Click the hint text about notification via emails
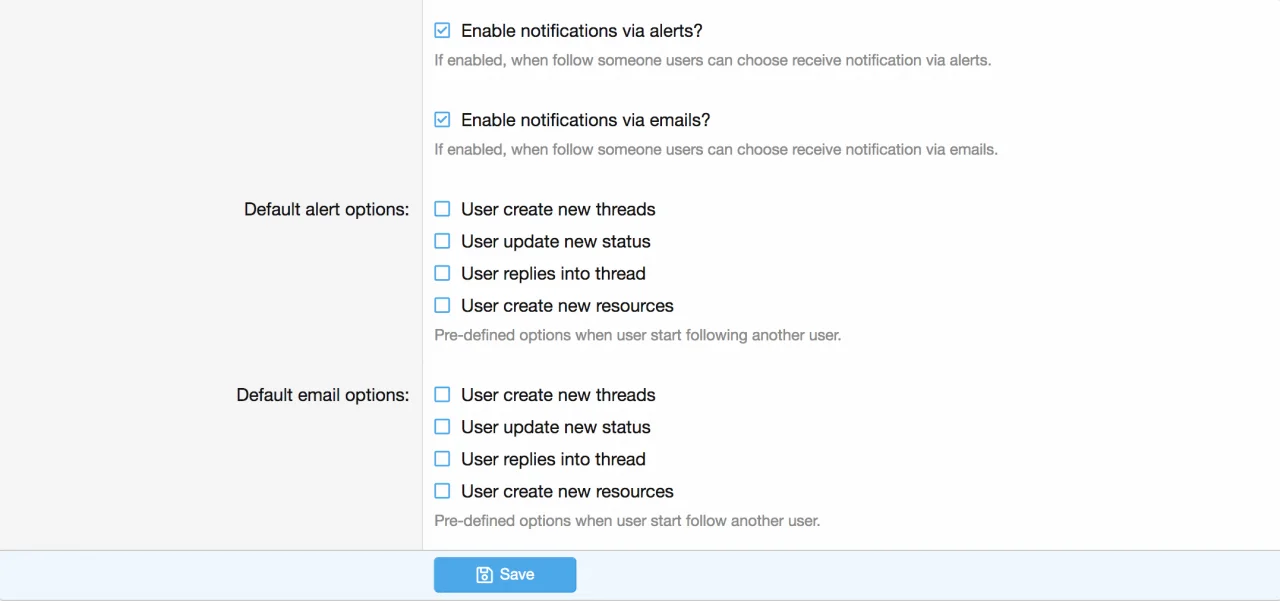The width and height of the screenshot is (1280, 601). [715, 150]
